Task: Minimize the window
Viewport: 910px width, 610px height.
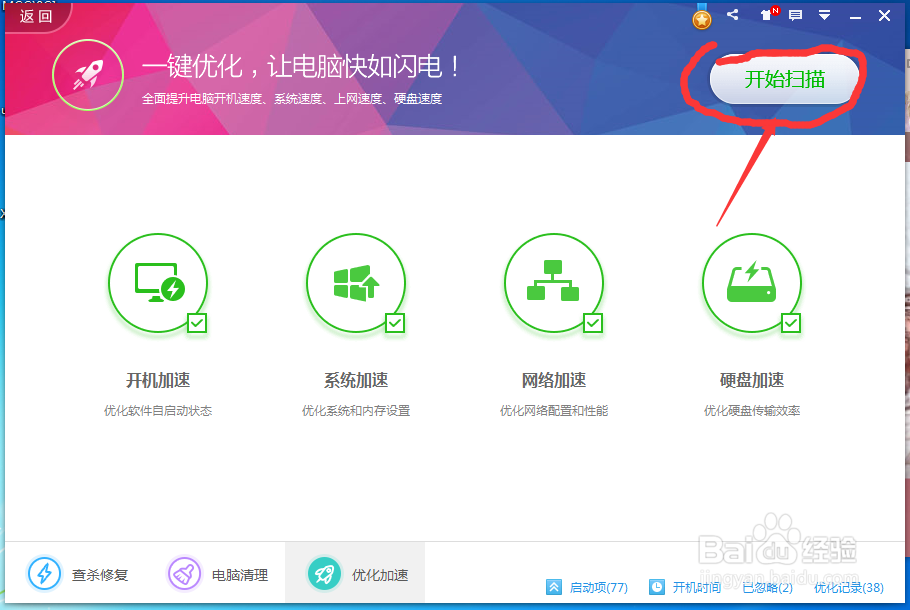Action: point(855,17)
